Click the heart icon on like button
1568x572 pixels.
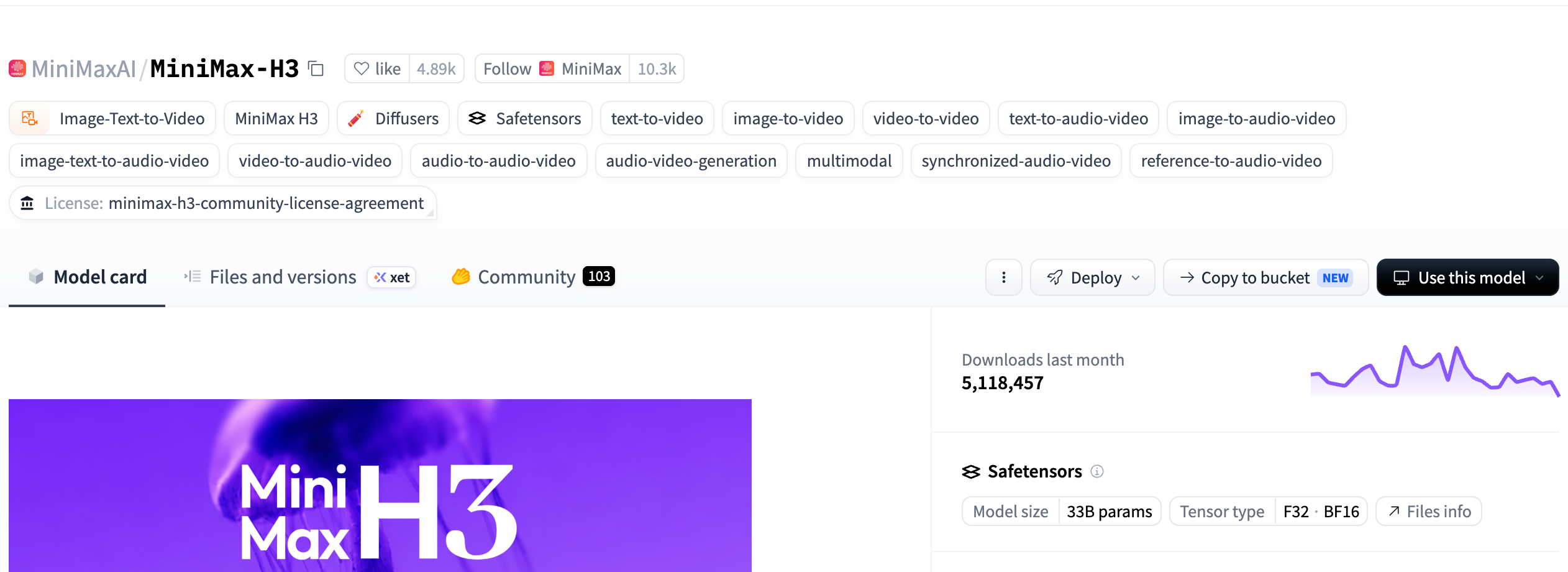[362, 68]
